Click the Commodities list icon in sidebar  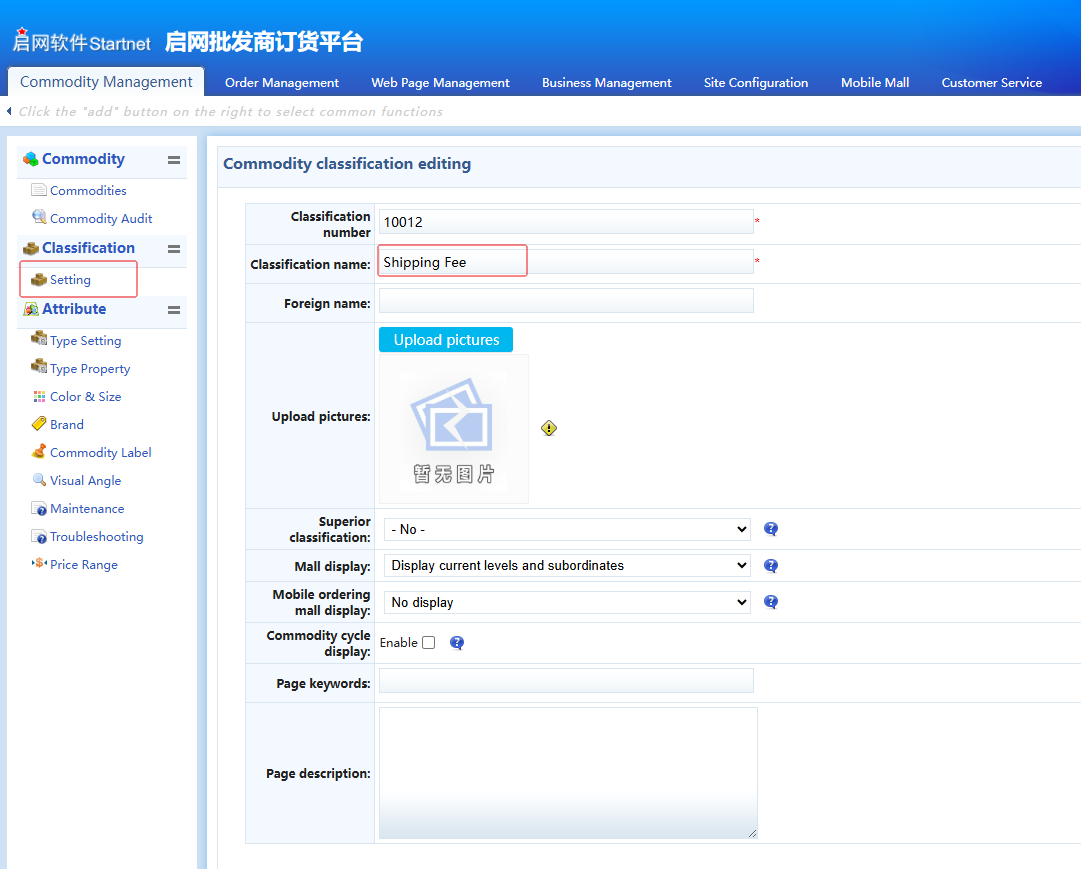tap(39, 190)
